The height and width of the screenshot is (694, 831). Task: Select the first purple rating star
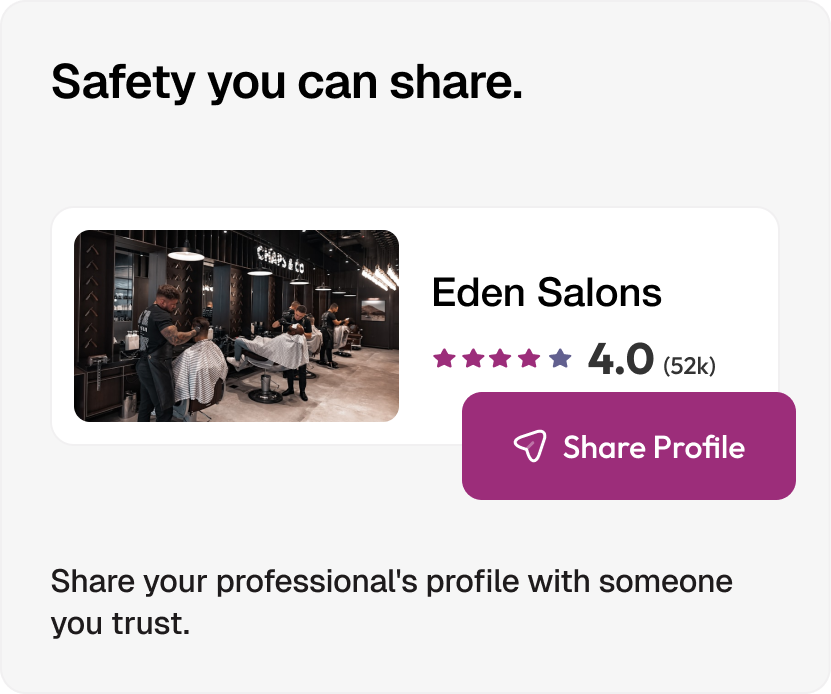click(444, 358)
